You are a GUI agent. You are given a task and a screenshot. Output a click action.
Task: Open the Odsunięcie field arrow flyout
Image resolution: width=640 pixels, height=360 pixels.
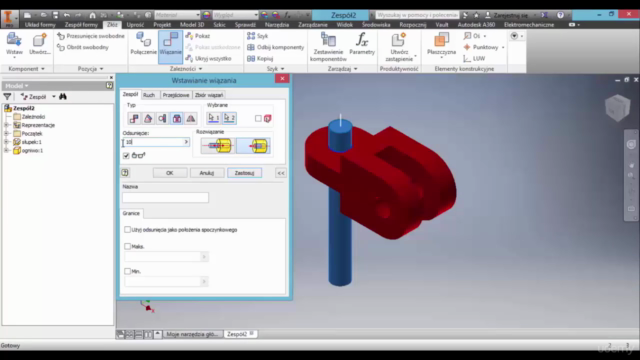point(186,142)
